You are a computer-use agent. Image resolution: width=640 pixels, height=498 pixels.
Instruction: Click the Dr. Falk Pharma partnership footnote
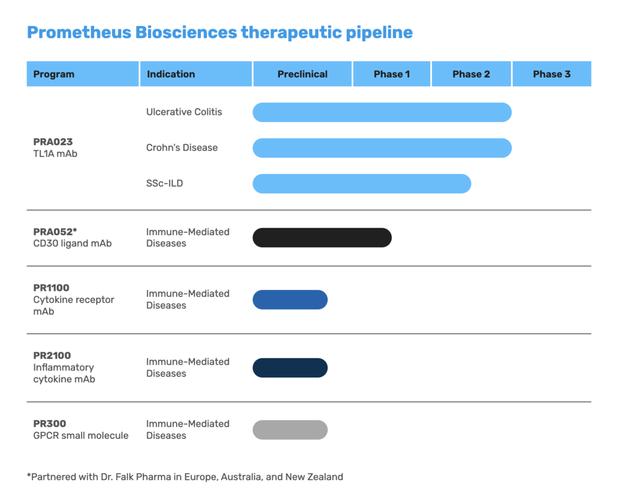[185, 477]
